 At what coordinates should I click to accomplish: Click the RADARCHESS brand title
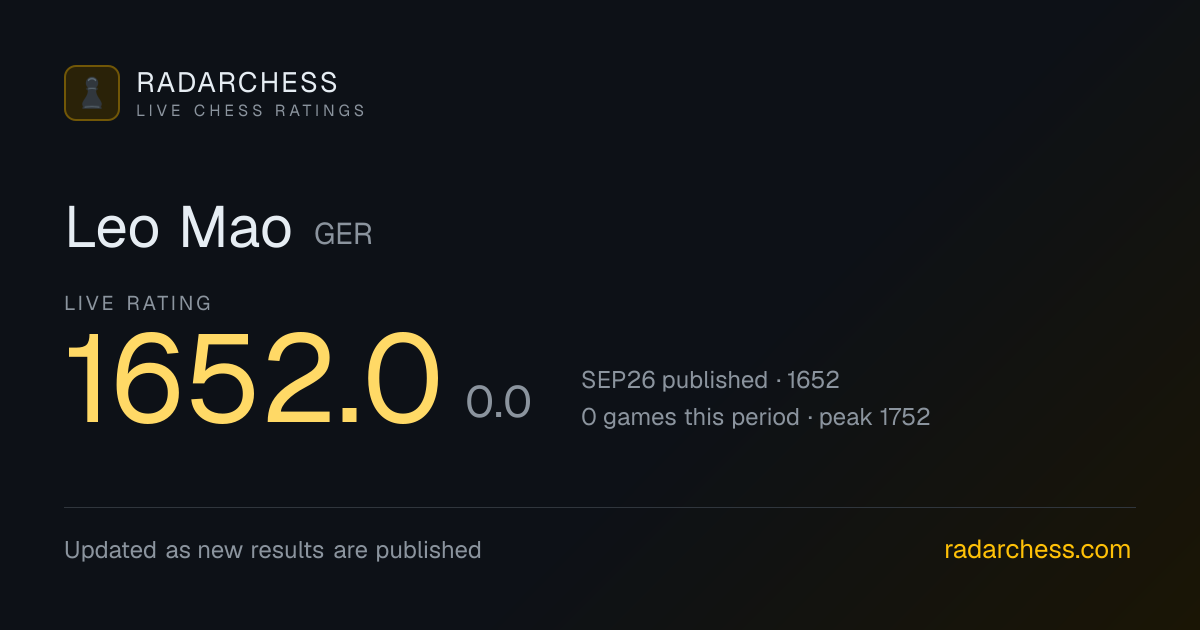point(237,82)
